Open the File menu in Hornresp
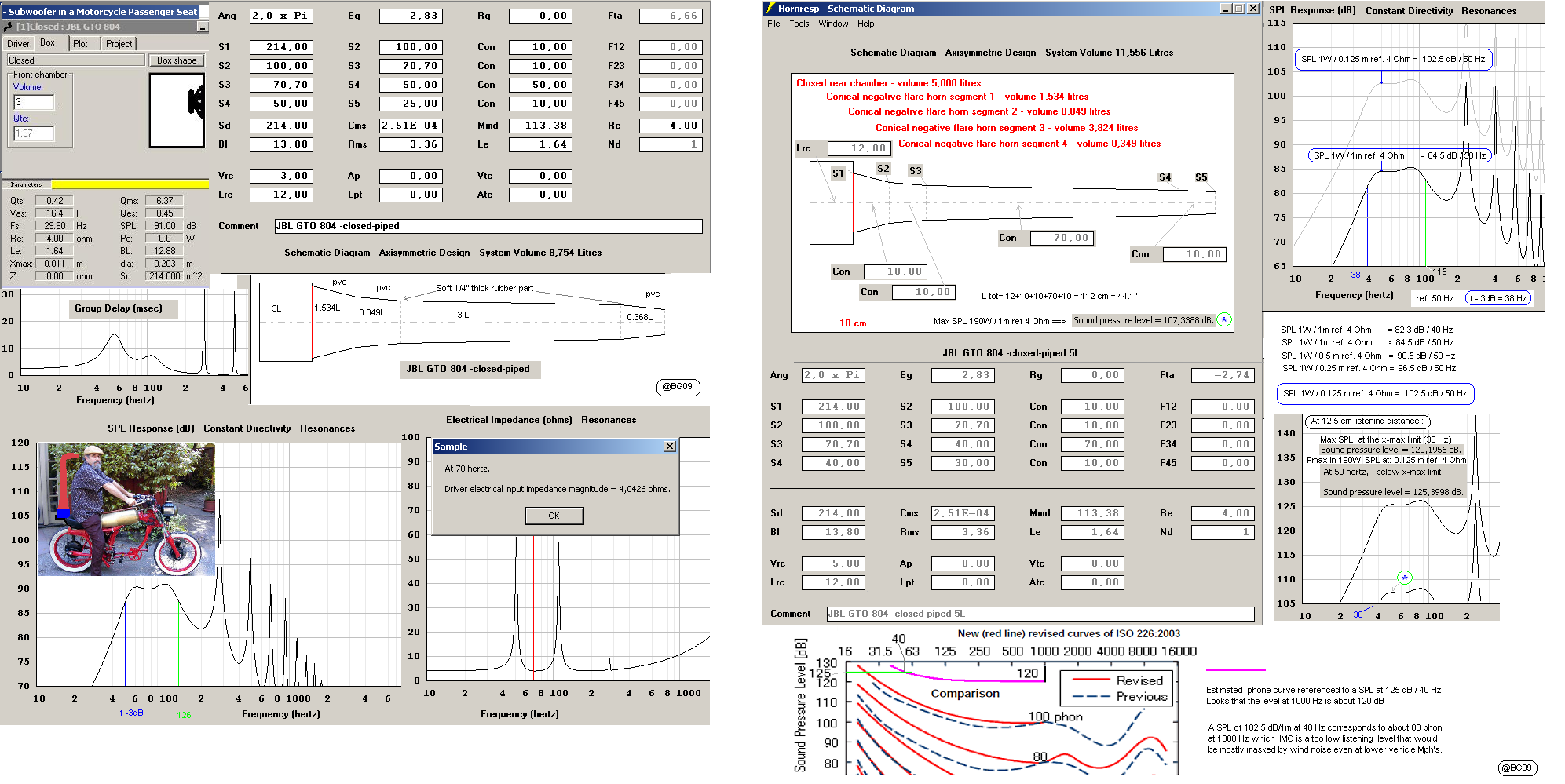 (x=773, y=24)
